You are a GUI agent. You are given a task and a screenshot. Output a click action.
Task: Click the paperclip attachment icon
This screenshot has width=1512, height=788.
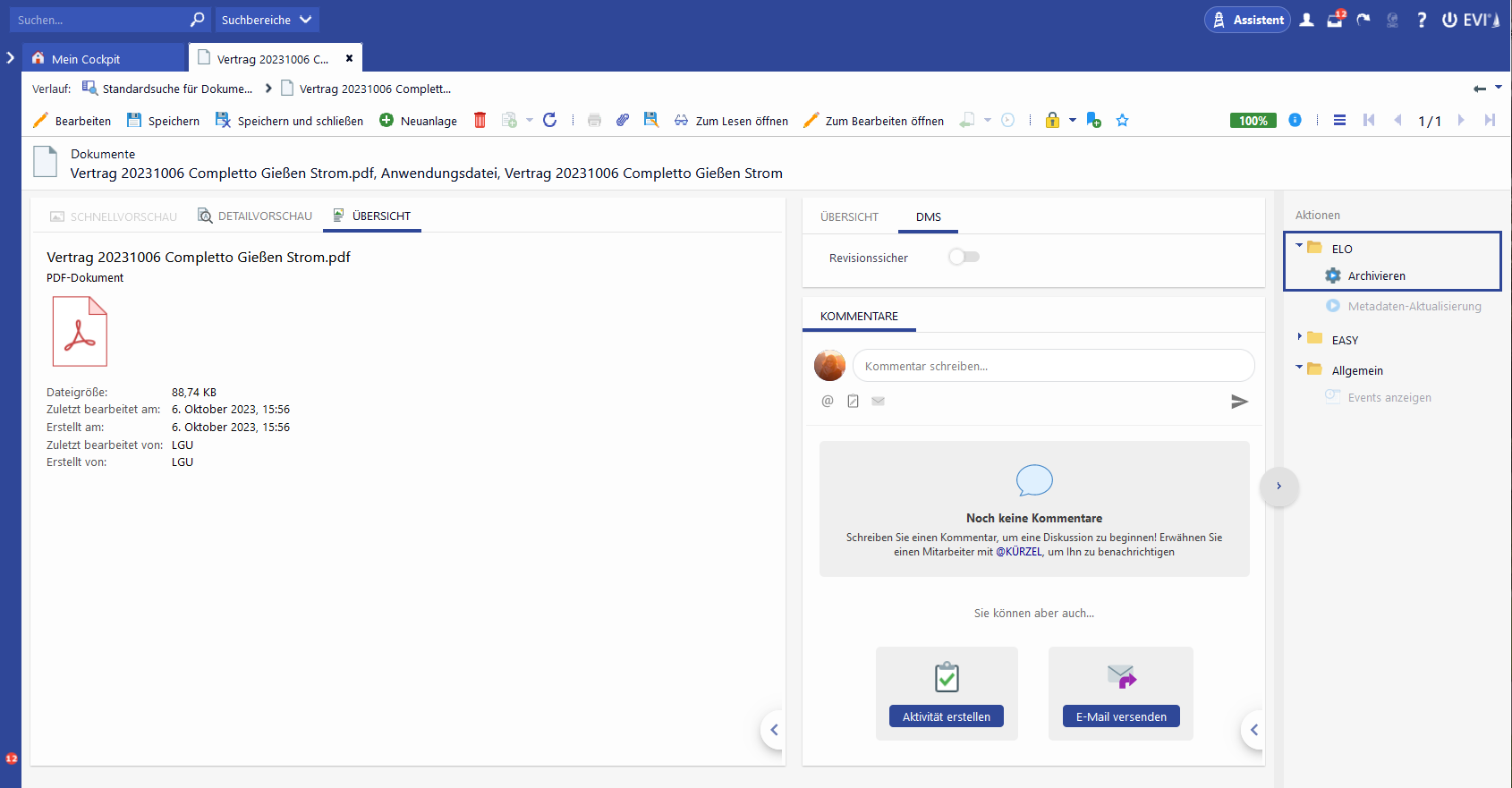coord(623,121)
